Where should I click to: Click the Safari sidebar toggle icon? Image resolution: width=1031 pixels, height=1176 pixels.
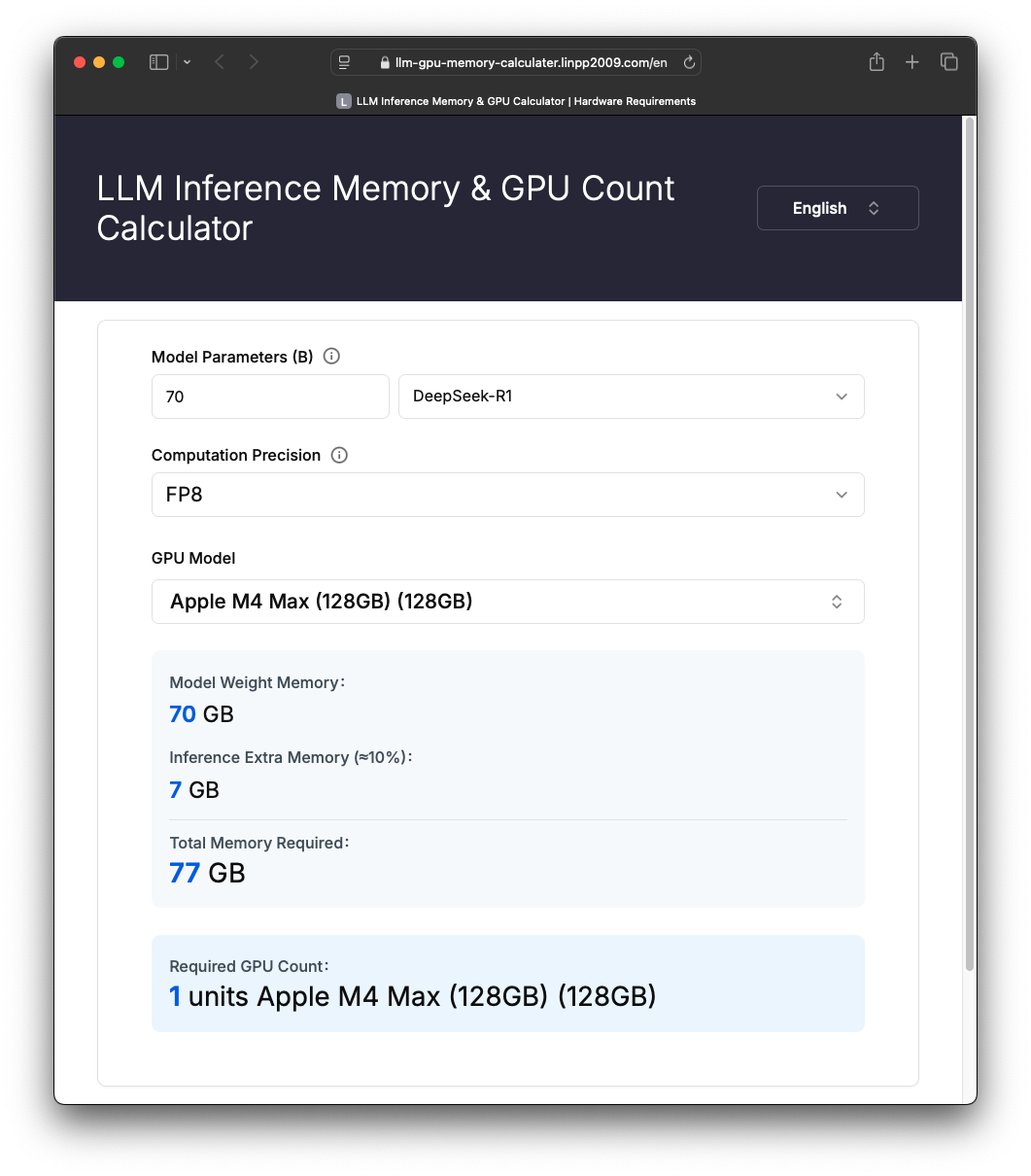click(158, 62)
